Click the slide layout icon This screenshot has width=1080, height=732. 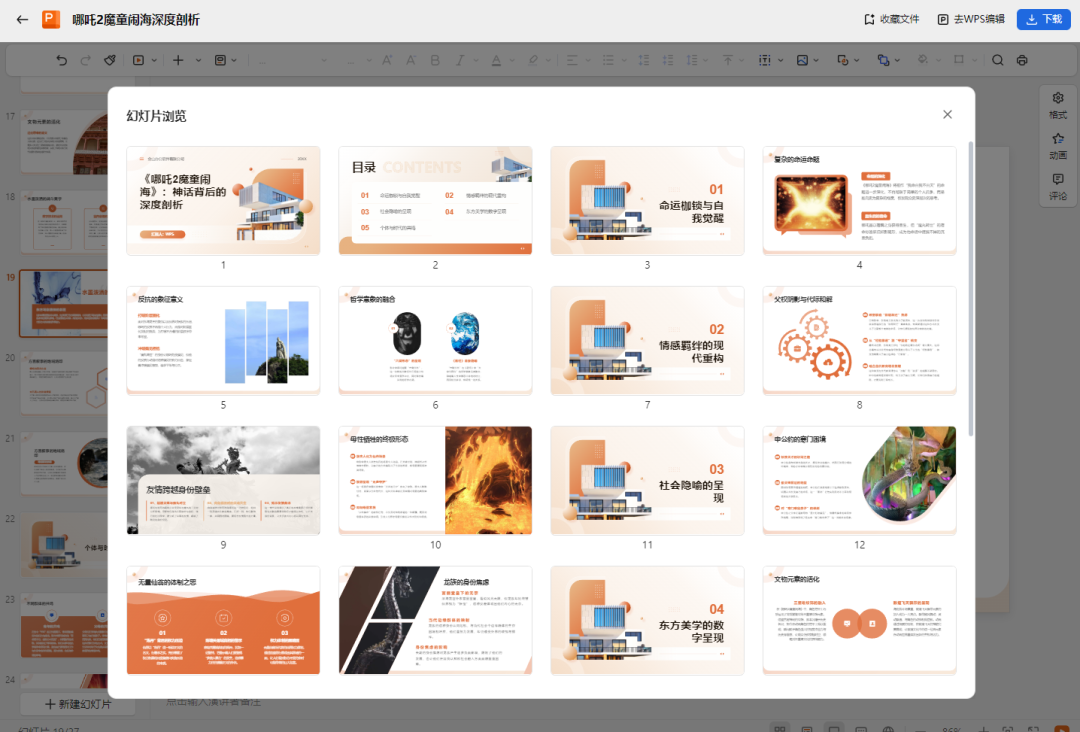click(220, 61)
